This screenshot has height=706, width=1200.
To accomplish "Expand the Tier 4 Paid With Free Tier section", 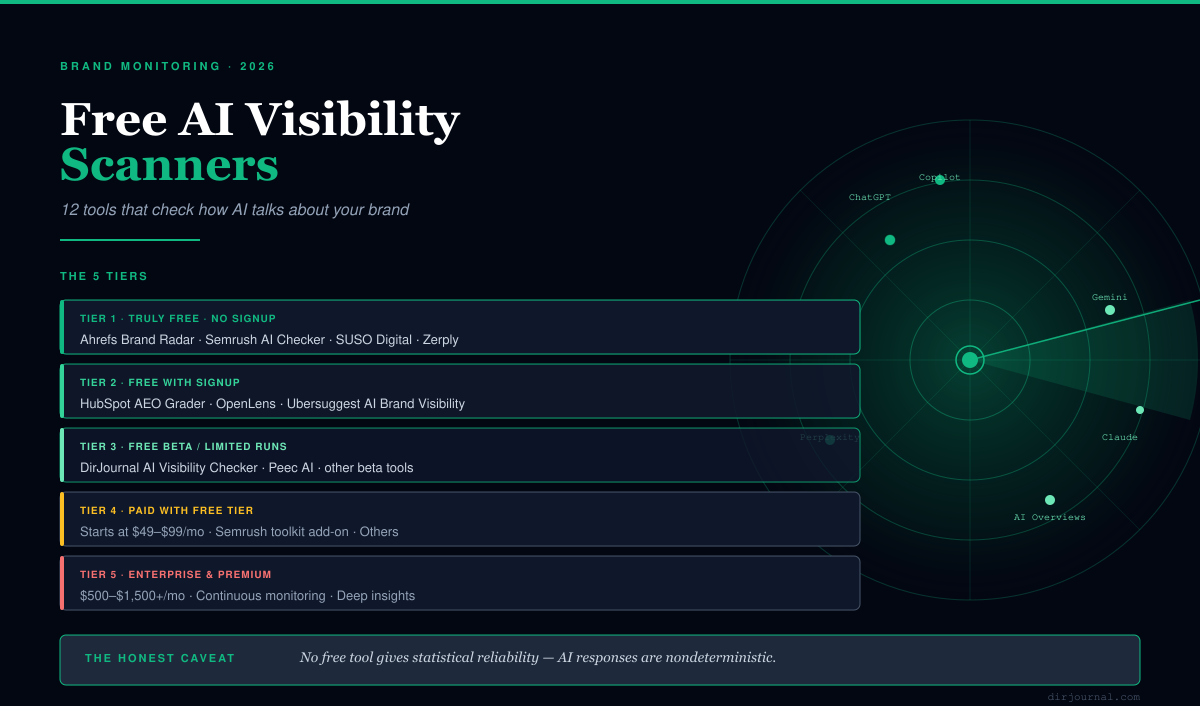I will click(460, 519).
